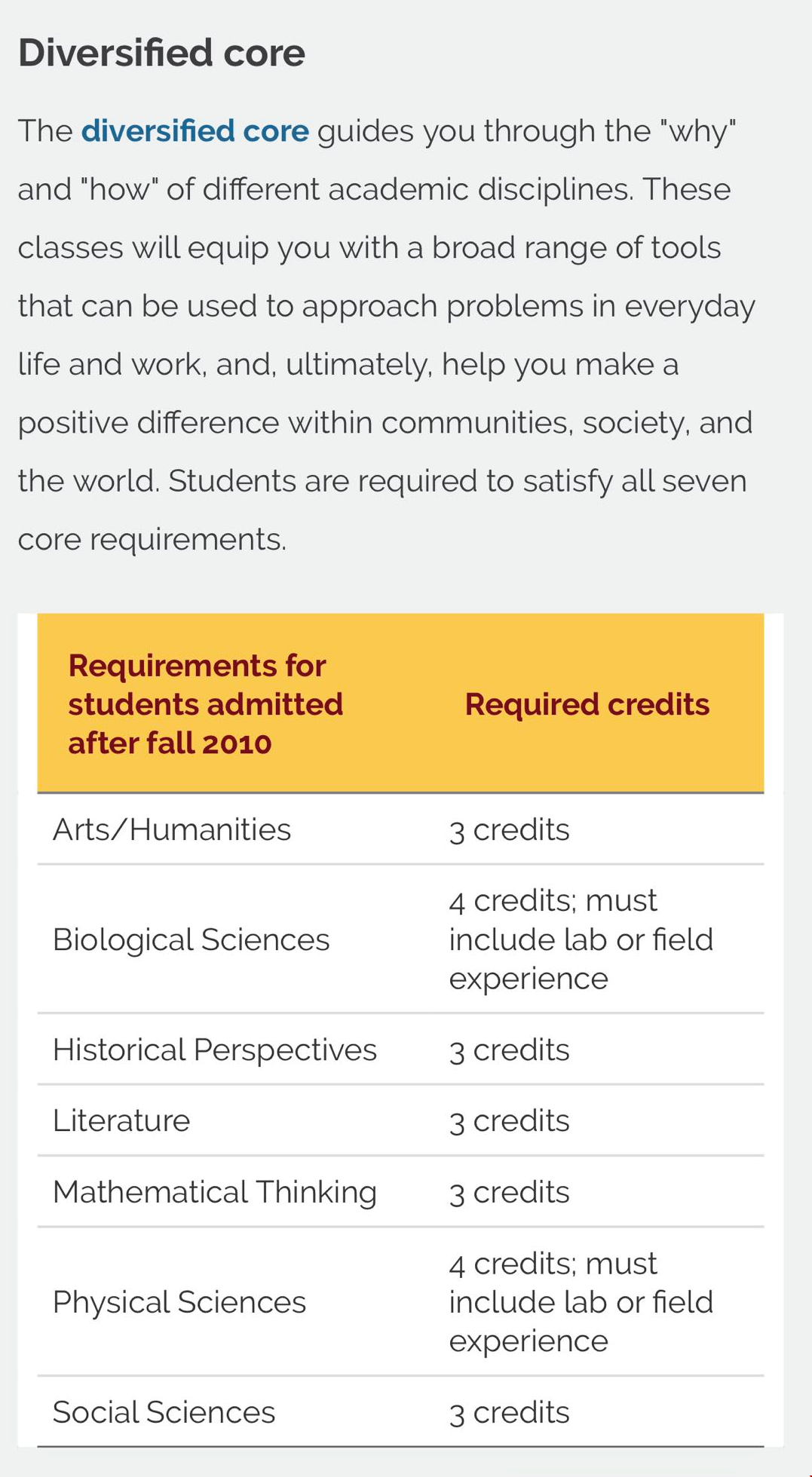This screenshot has height=1477, width=812.
Task: Click the Literature "3 credits" value
Action: [509, 1120]
